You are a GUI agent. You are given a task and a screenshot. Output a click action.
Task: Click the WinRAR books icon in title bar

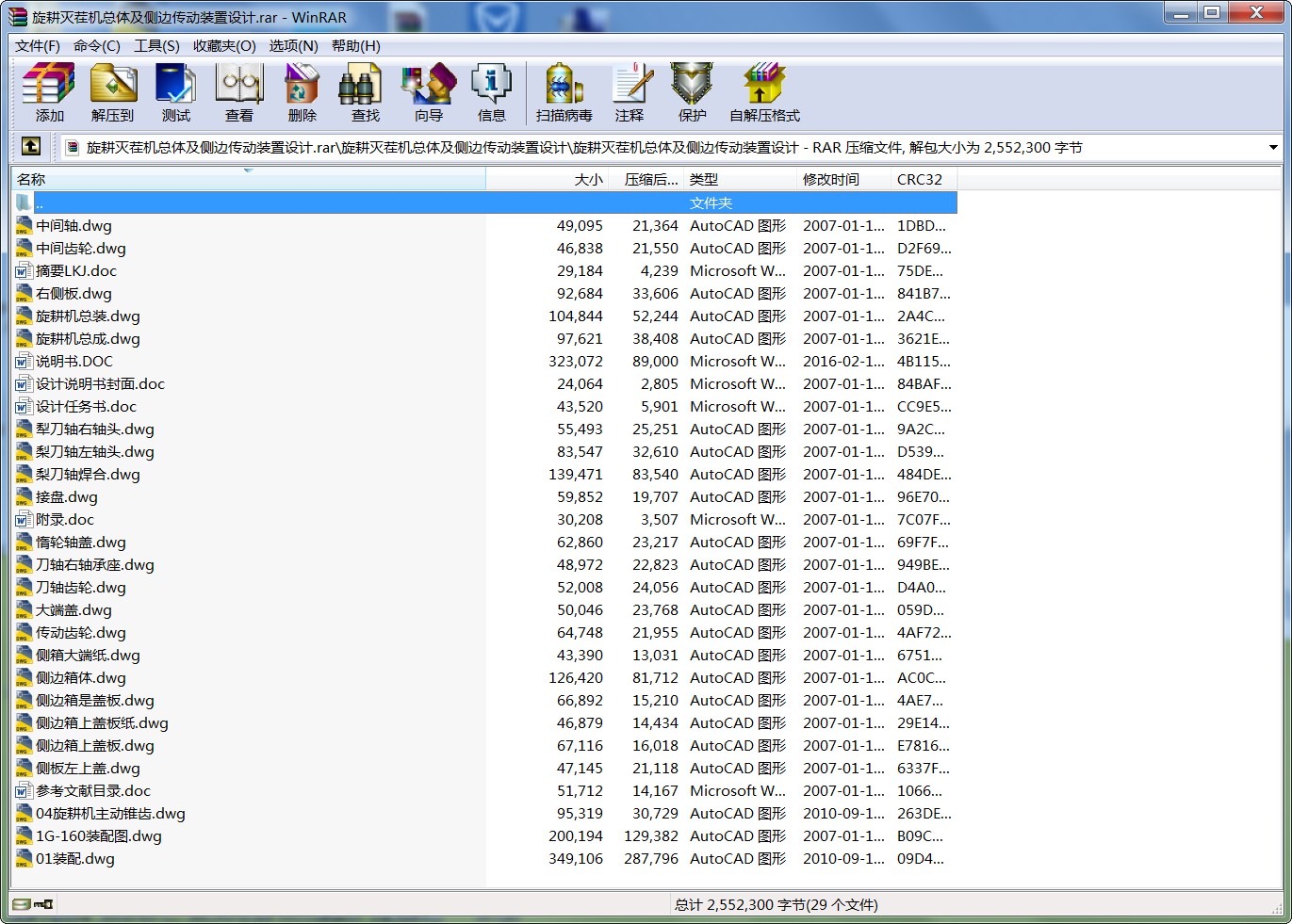(18, 17)
